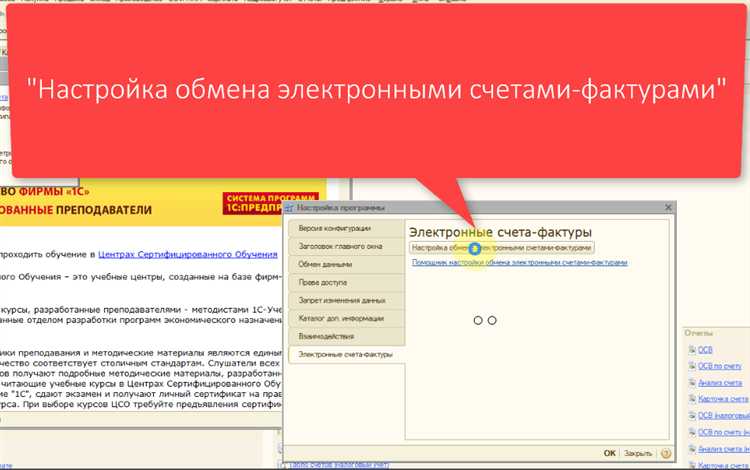Open the Помощник настройки обмена link

point(519,262)
